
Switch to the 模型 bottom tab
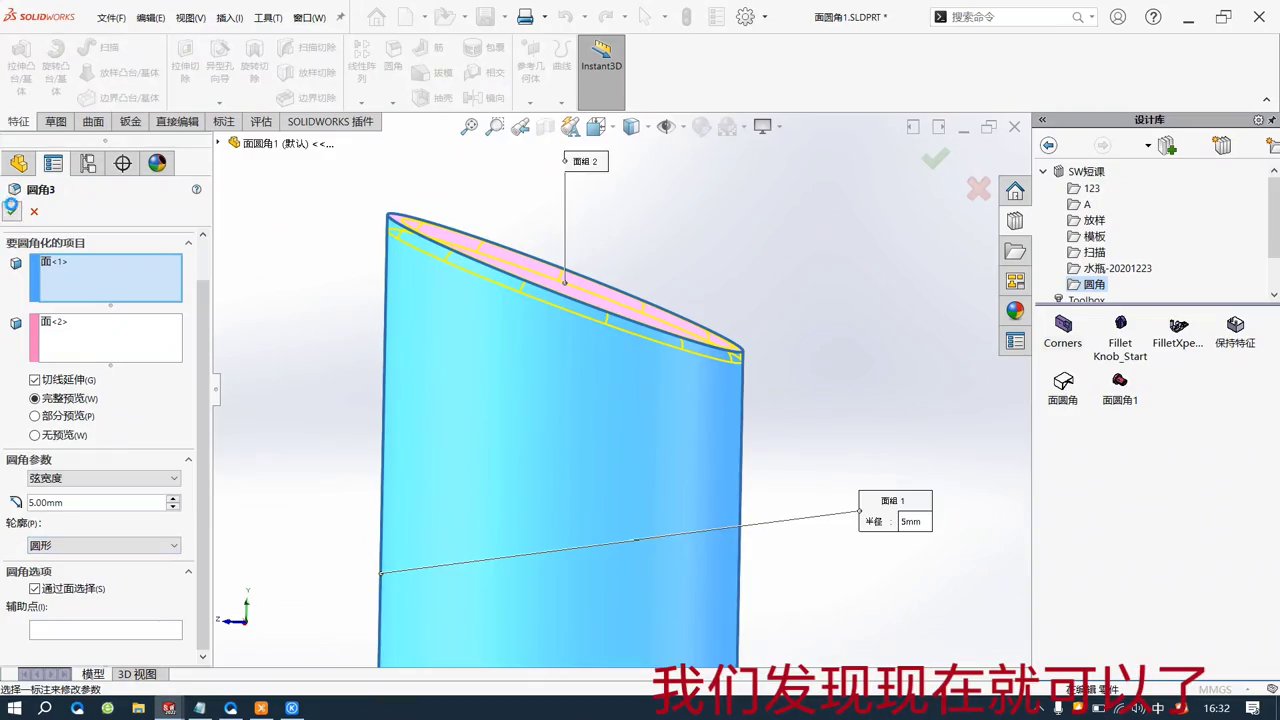click(93, 674)
